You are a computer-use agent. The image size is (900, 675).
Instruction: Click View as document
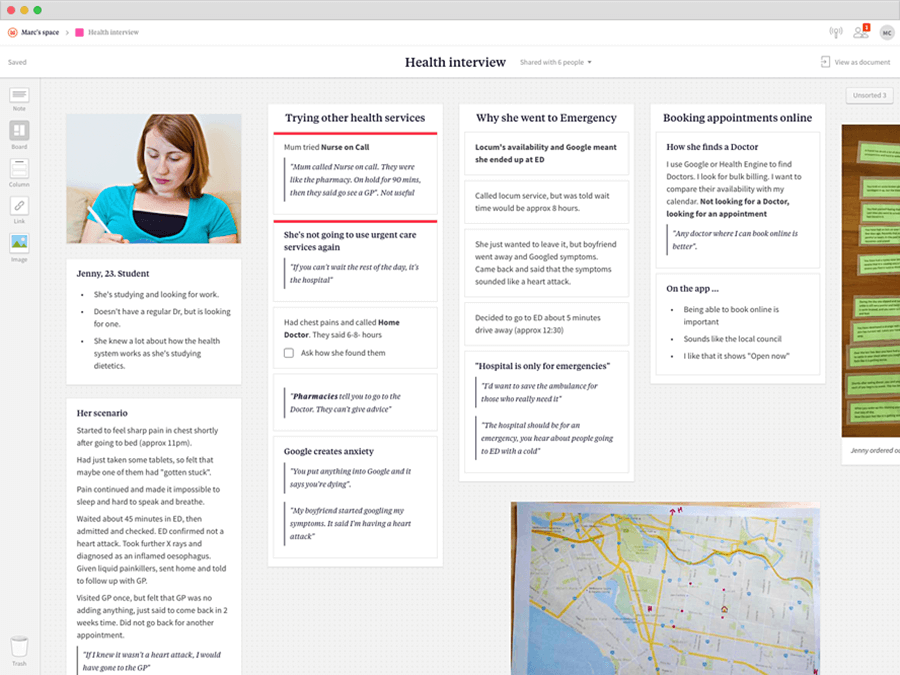(x=855, y=62)
